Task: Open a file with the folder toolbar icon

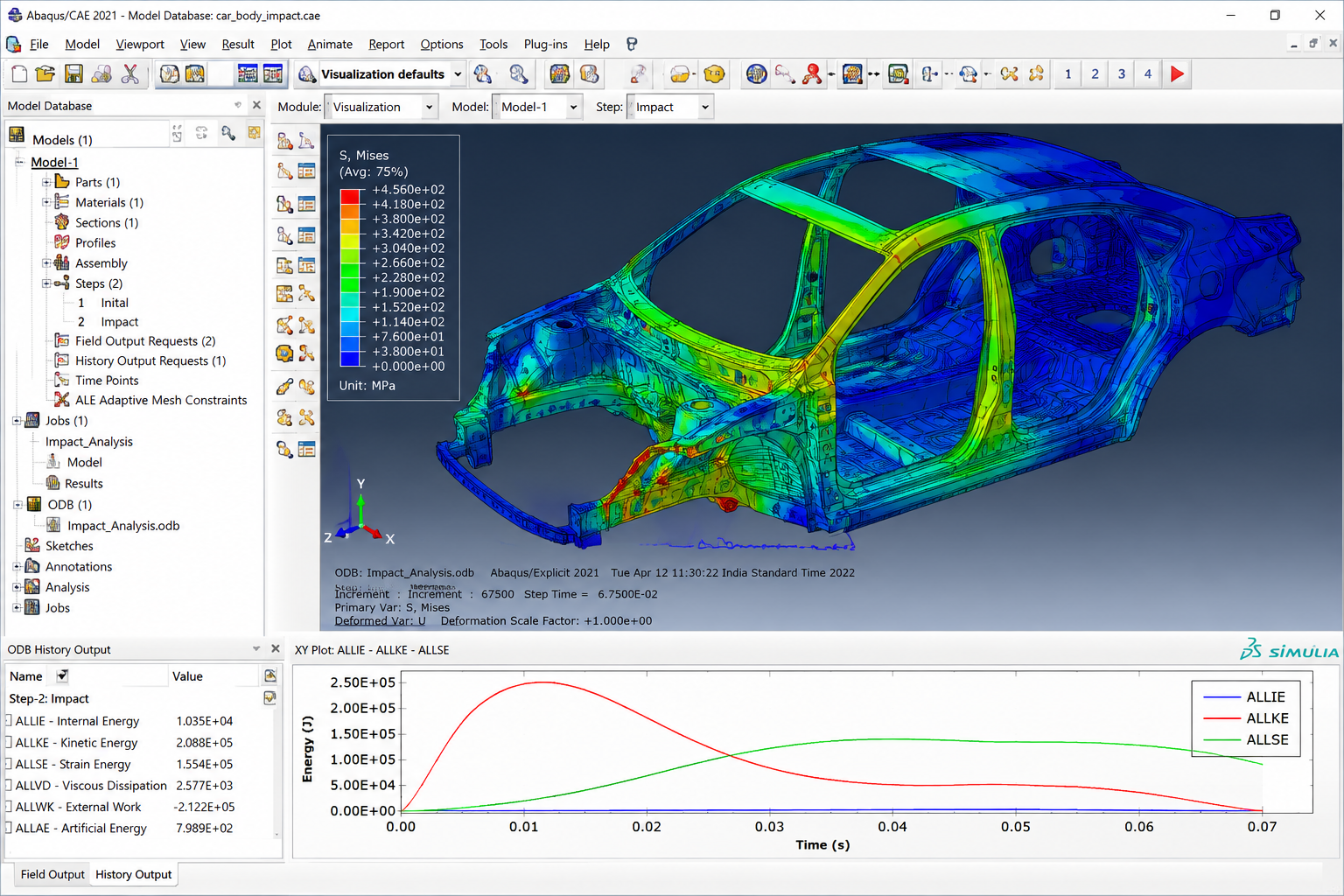Action: point(45,74)
